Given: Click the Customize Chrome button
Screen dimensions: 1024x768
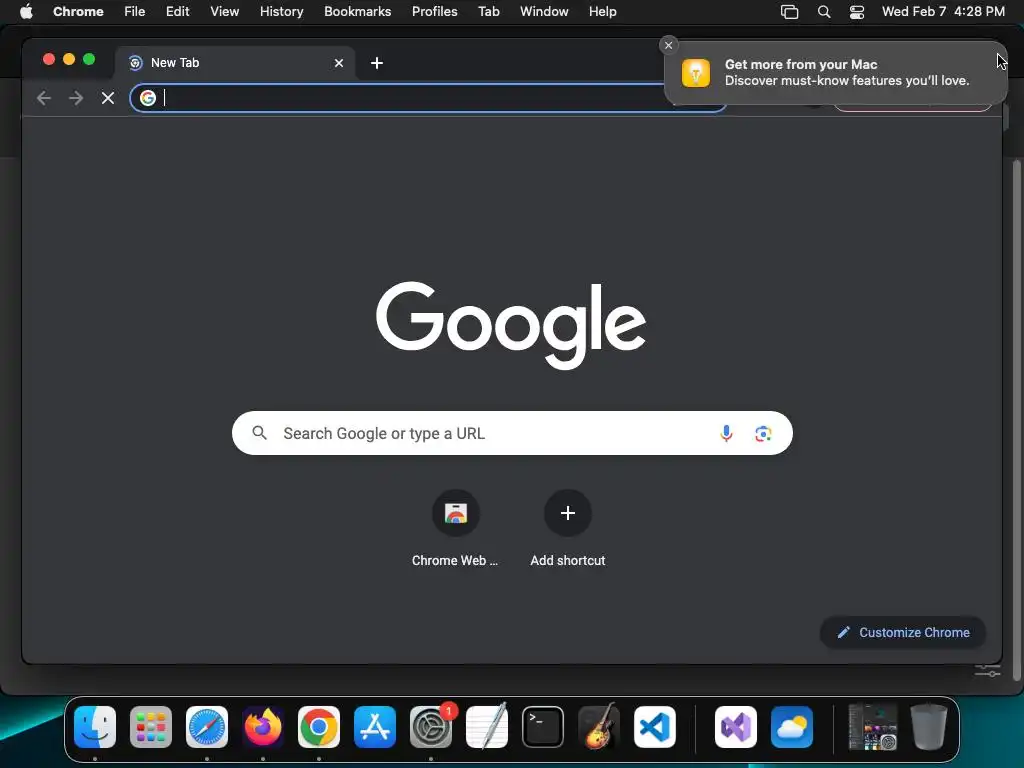Looking at the screenshot, I should click(x=903, y=632).
